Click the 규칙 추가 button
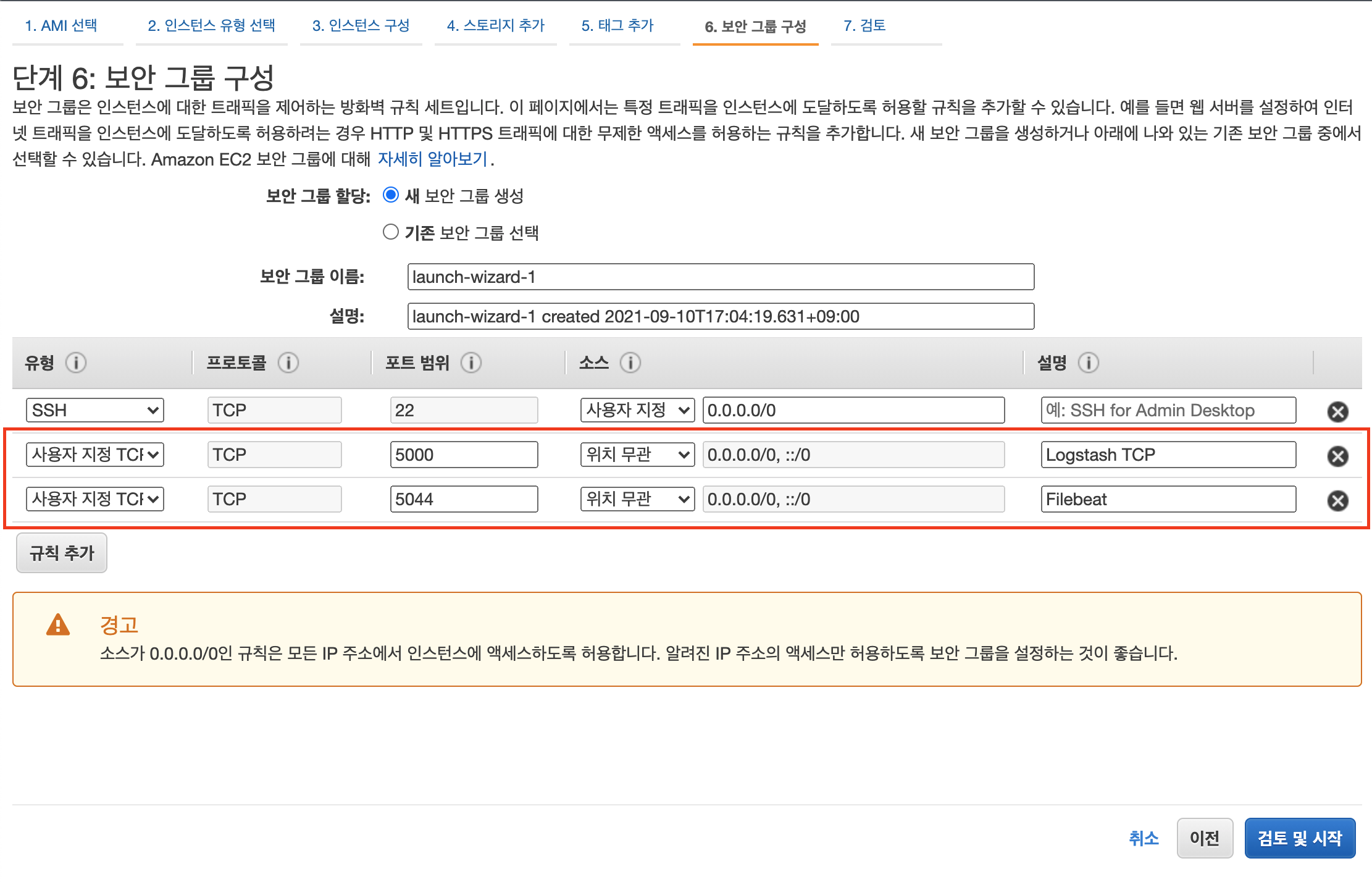 [62, 553]
